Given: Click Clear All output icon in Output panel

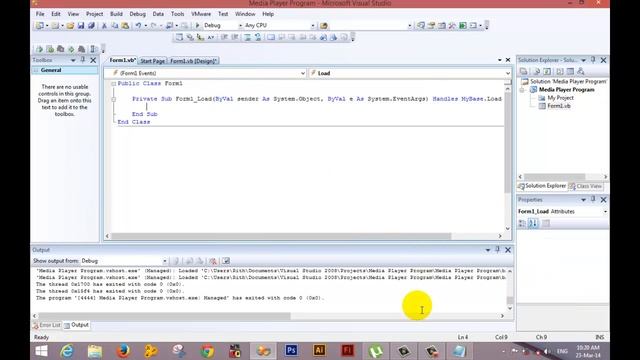Looking at the screenshot, I should (x=213, y=261).
